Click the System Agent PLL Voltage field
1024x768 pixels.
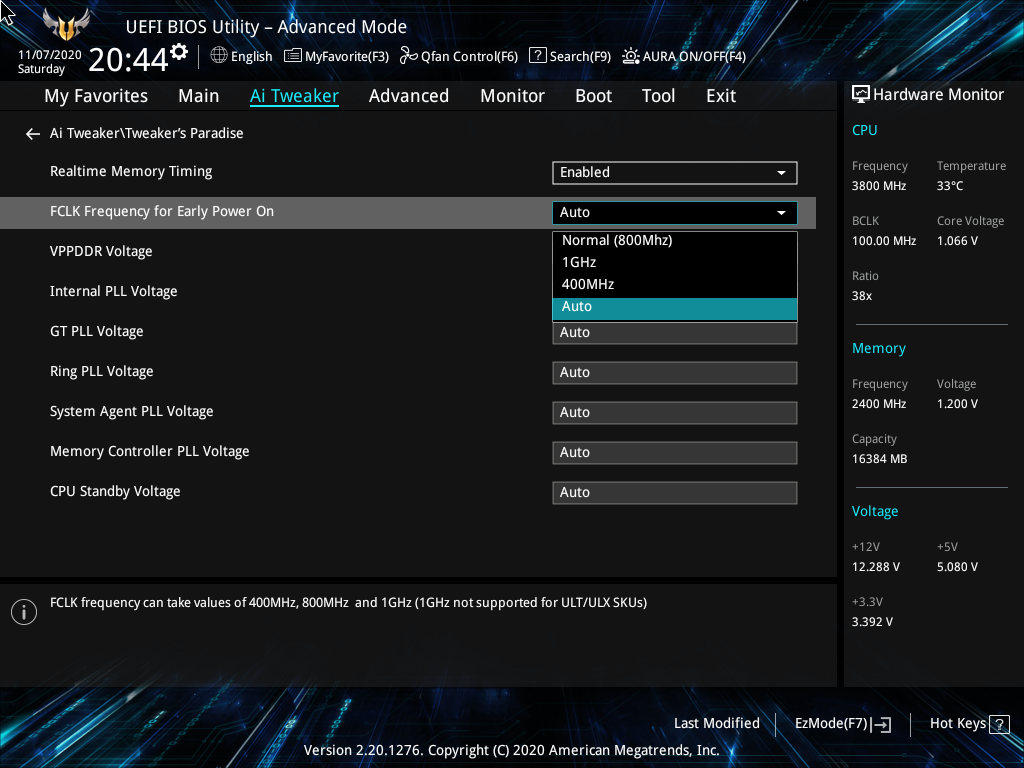pos(675,413)
